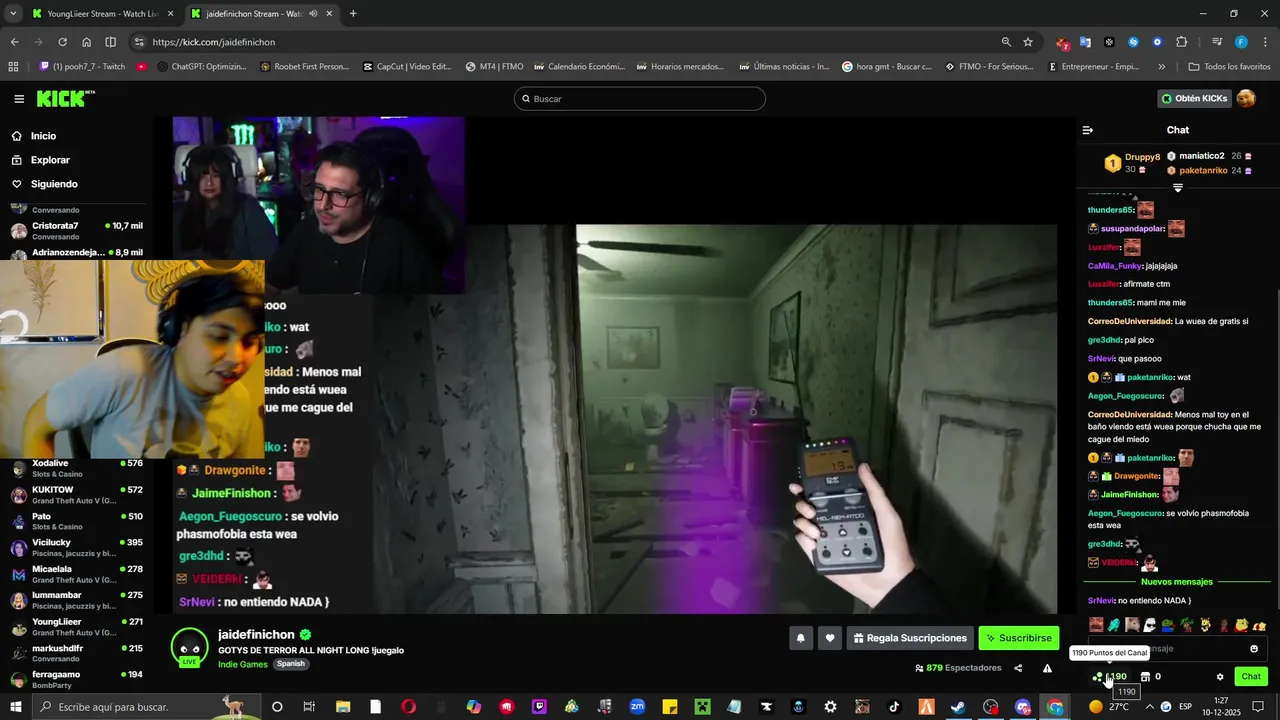The width and height of the screenshot is (1280, 720).
Task: Expand more bookmarks chevron
Action: (1161, 67)
